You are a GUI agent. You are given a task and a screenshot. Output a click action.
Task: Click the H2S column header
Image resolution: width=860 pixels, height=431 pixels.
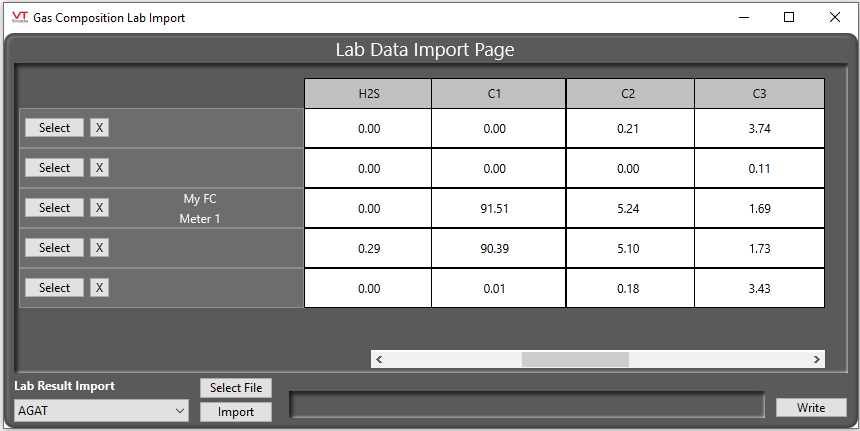coord(368,94)
